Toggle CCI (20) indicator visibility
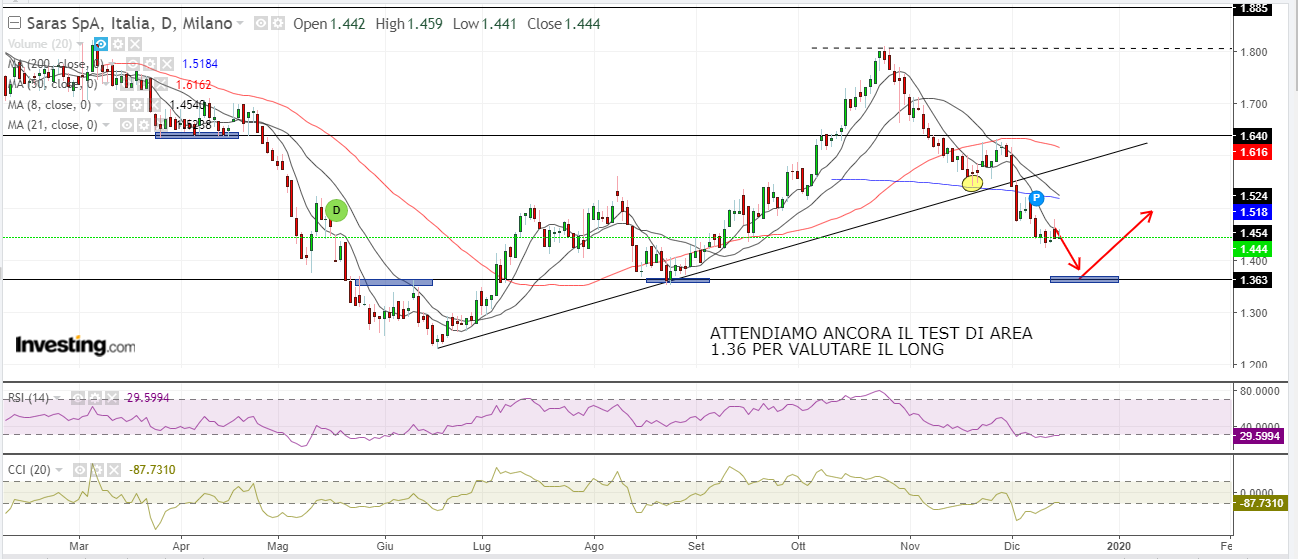 click(x=80, y=470)
